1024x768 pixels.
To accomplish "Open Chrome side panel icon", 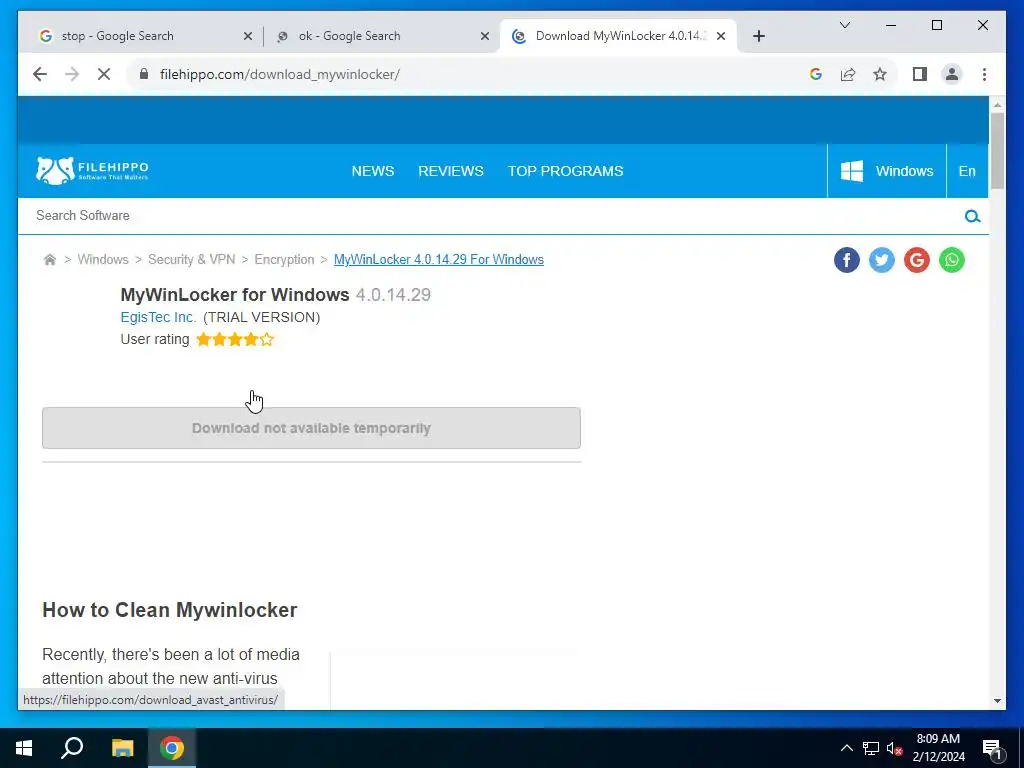I will [920, 74].
